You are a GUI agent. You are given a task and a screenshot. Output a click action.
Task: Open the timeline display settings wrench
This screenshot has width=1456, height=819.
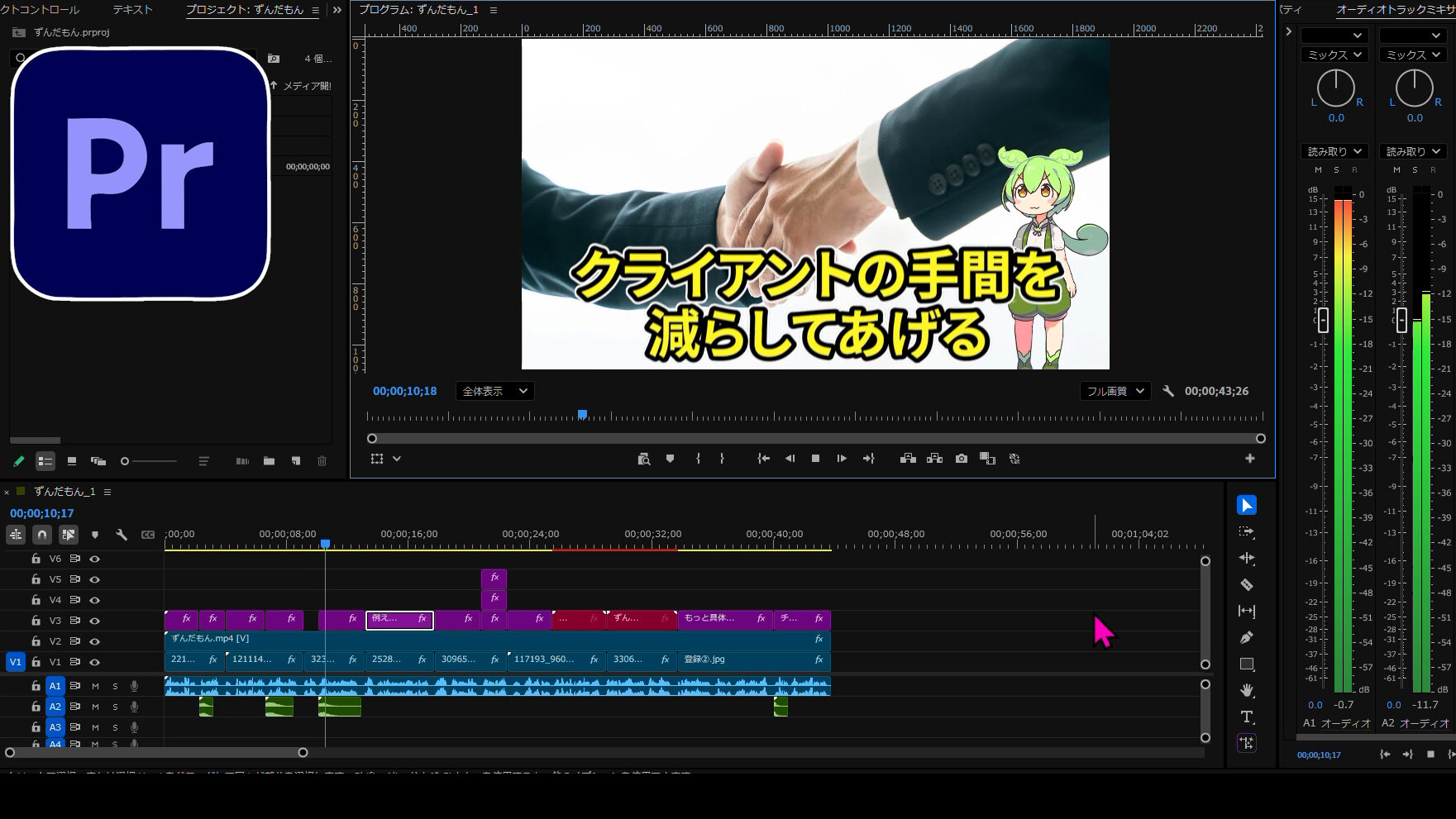tap(122, 535)
